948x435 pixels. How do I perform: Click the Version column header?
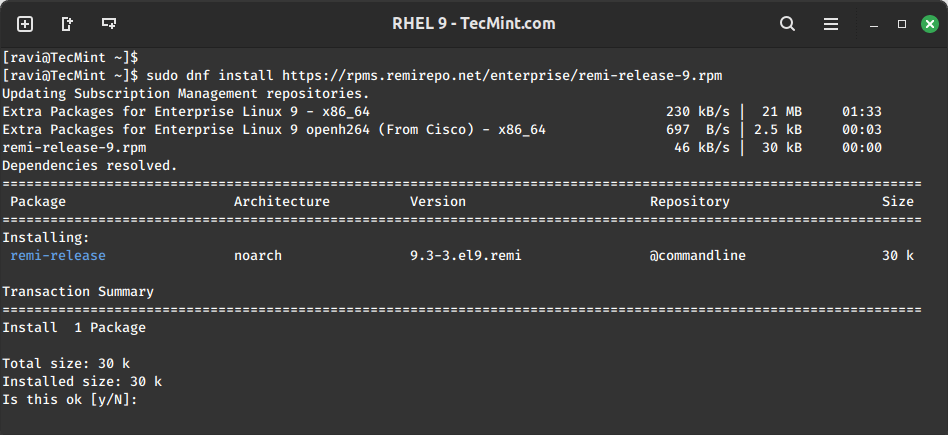click(x=437, y=202)
